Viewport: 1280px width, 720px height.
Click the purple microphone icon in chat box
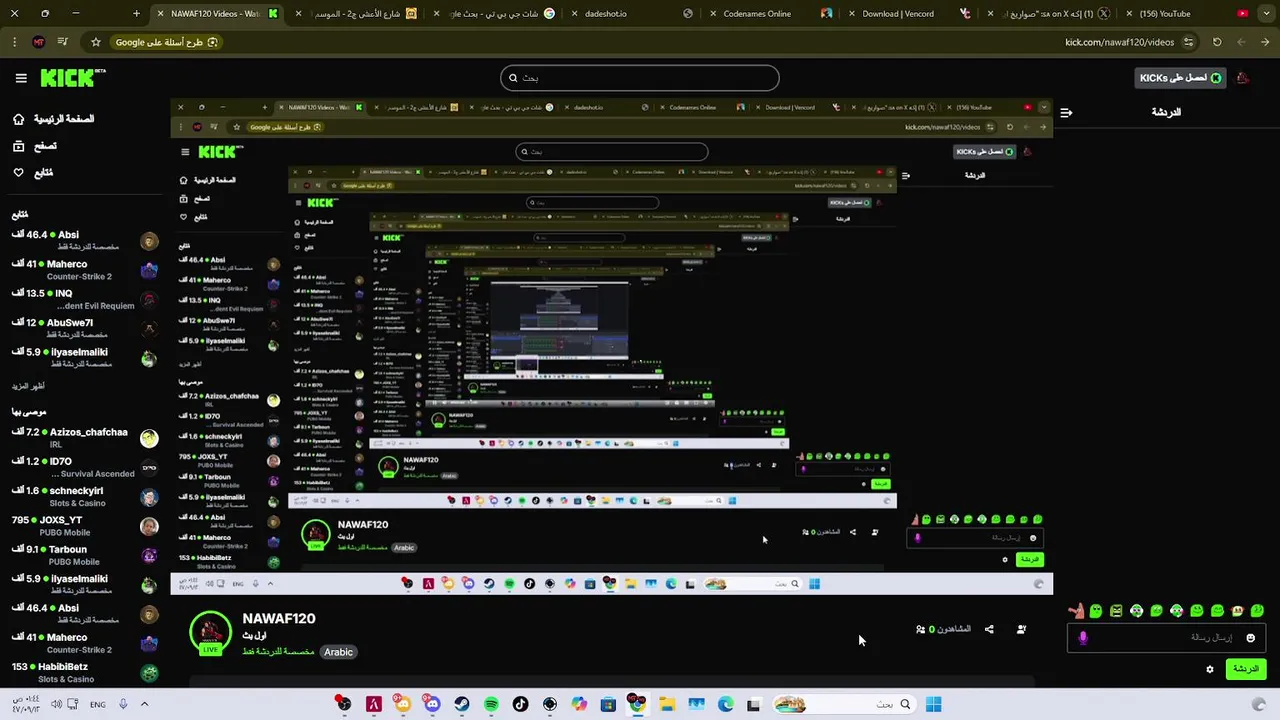coord(1083,638)
